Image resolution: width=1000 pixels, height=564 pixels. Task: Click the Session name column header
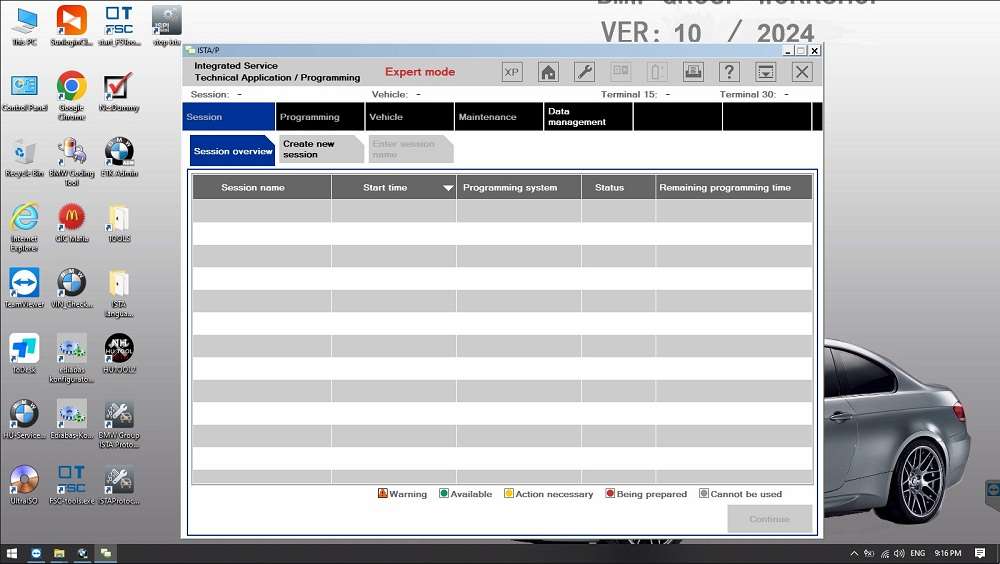(x=261, y=187)
